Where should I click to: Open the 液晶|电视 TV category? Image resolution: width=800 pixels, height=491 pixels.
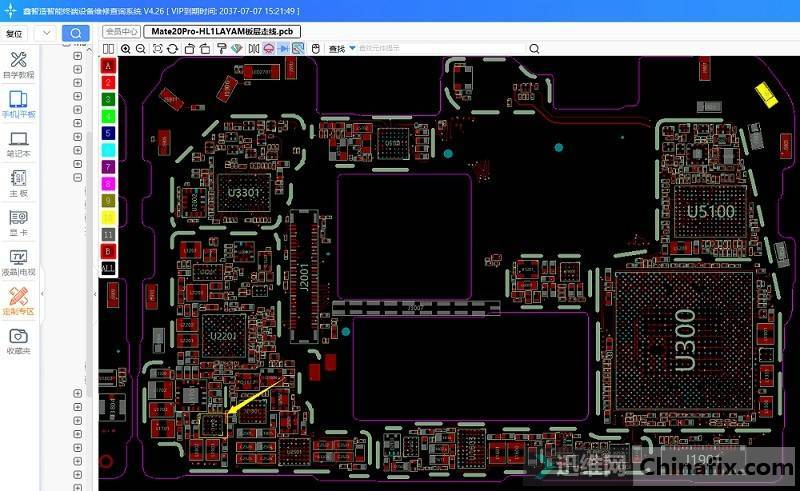pyautogui.click(x=19, y=262)
